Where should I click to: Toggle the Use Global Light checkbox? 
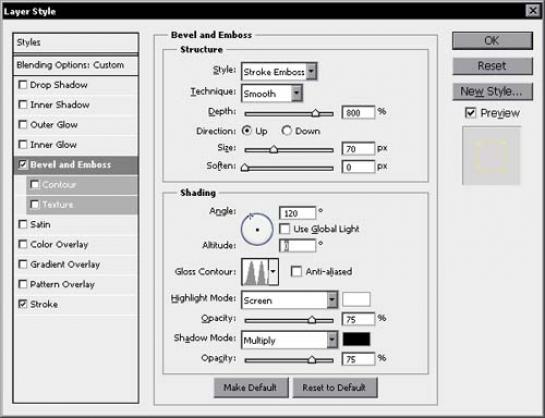click(x=284, y=229)
